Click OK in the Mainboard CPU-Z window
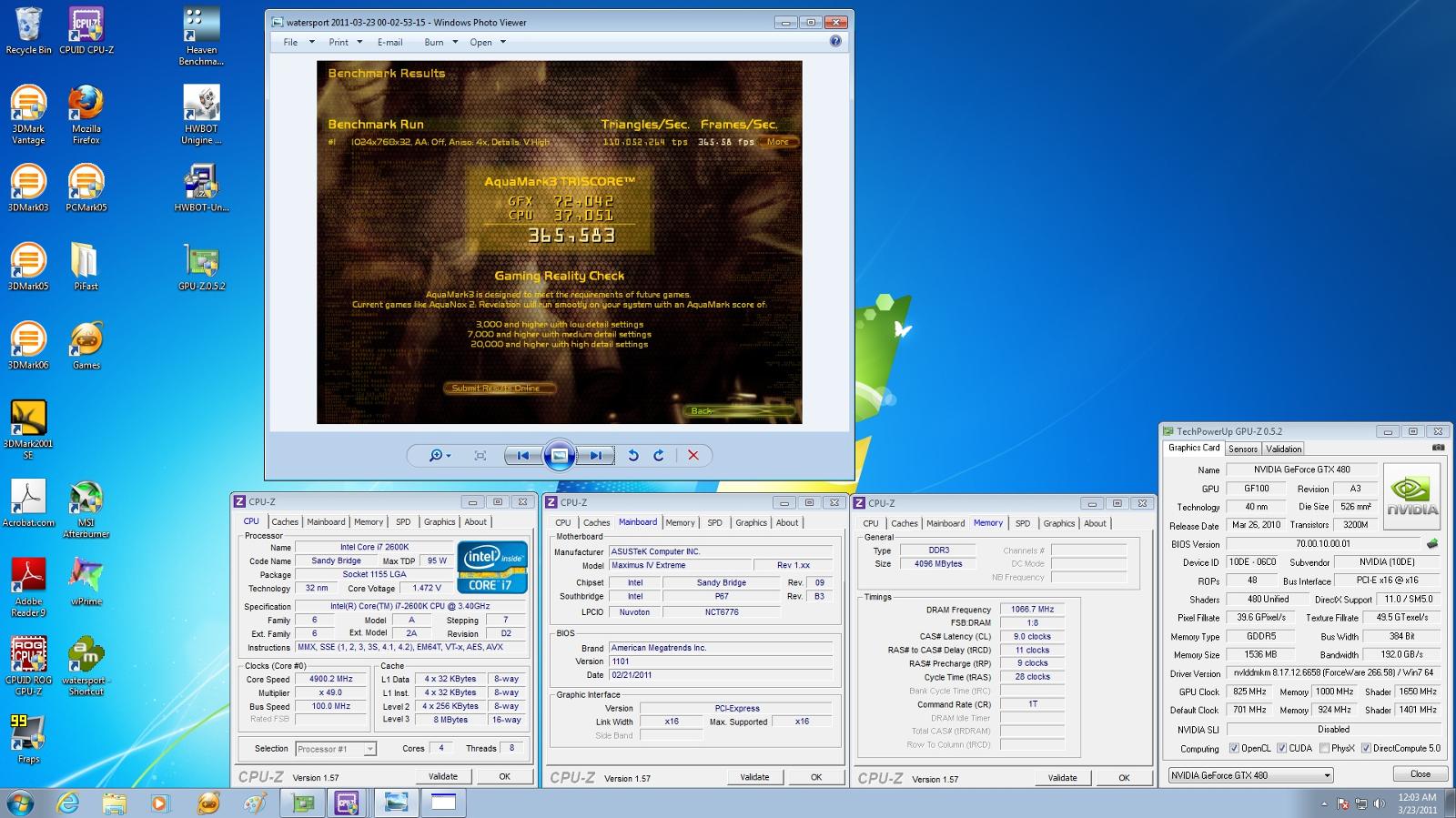 816,777
